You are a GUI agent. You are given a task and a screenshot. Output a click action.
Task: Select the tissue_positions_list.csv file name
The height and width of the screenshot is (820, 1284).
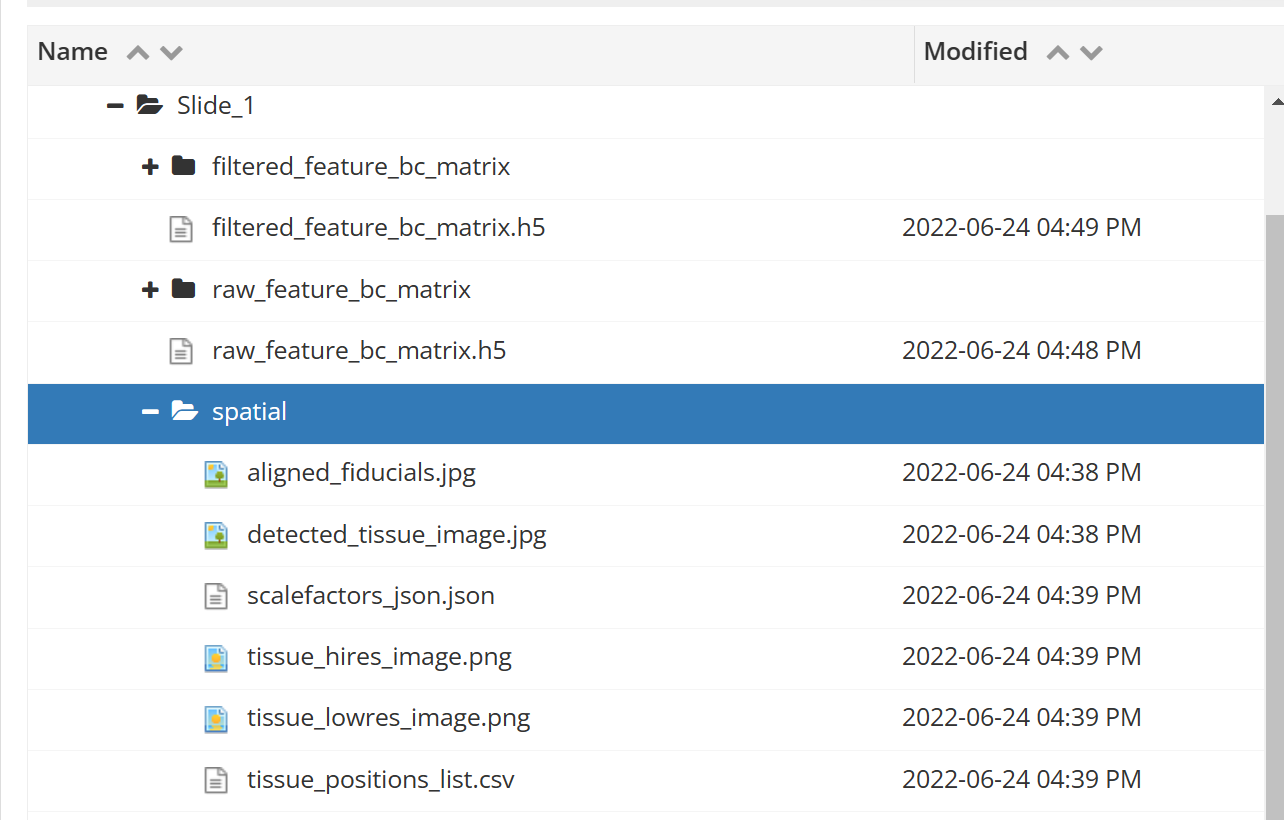[x=380, y=780]
